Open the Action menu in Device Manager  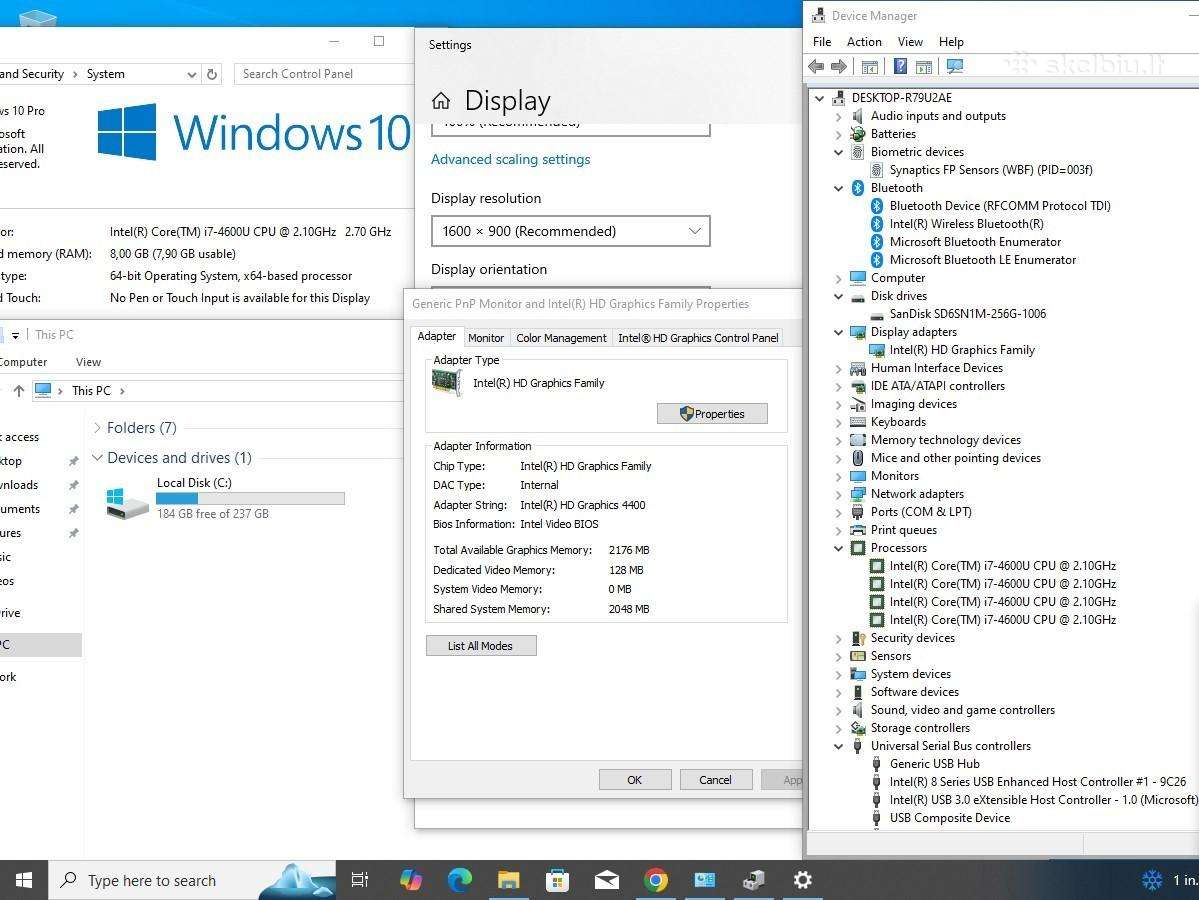pos(864,42)
